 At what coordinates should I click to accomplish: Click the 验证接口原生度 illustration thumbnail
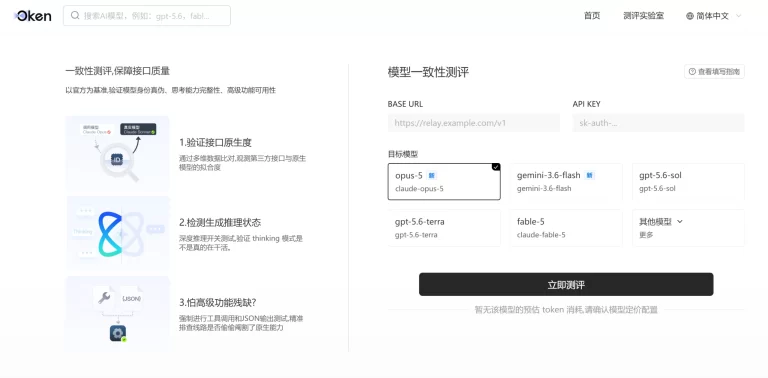118,154
